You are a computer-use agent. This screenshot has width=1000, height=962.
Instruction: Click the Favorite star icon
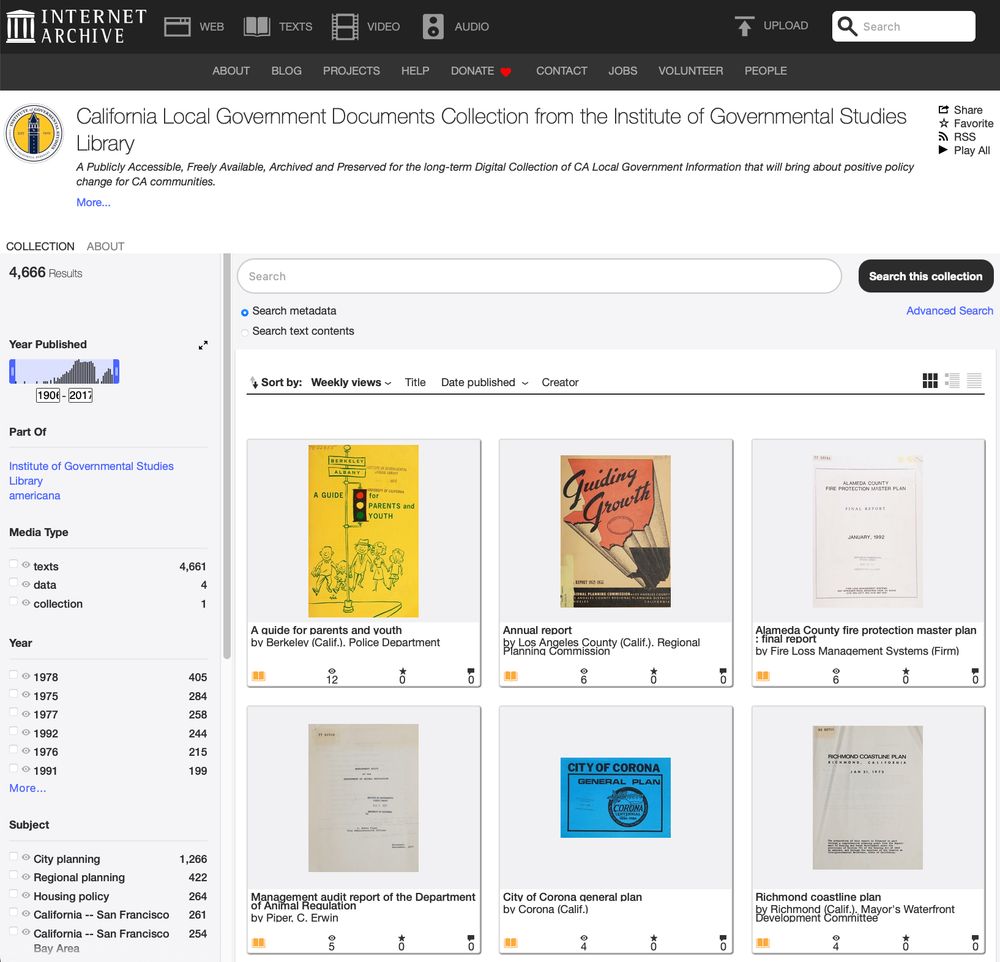[944, 123]
